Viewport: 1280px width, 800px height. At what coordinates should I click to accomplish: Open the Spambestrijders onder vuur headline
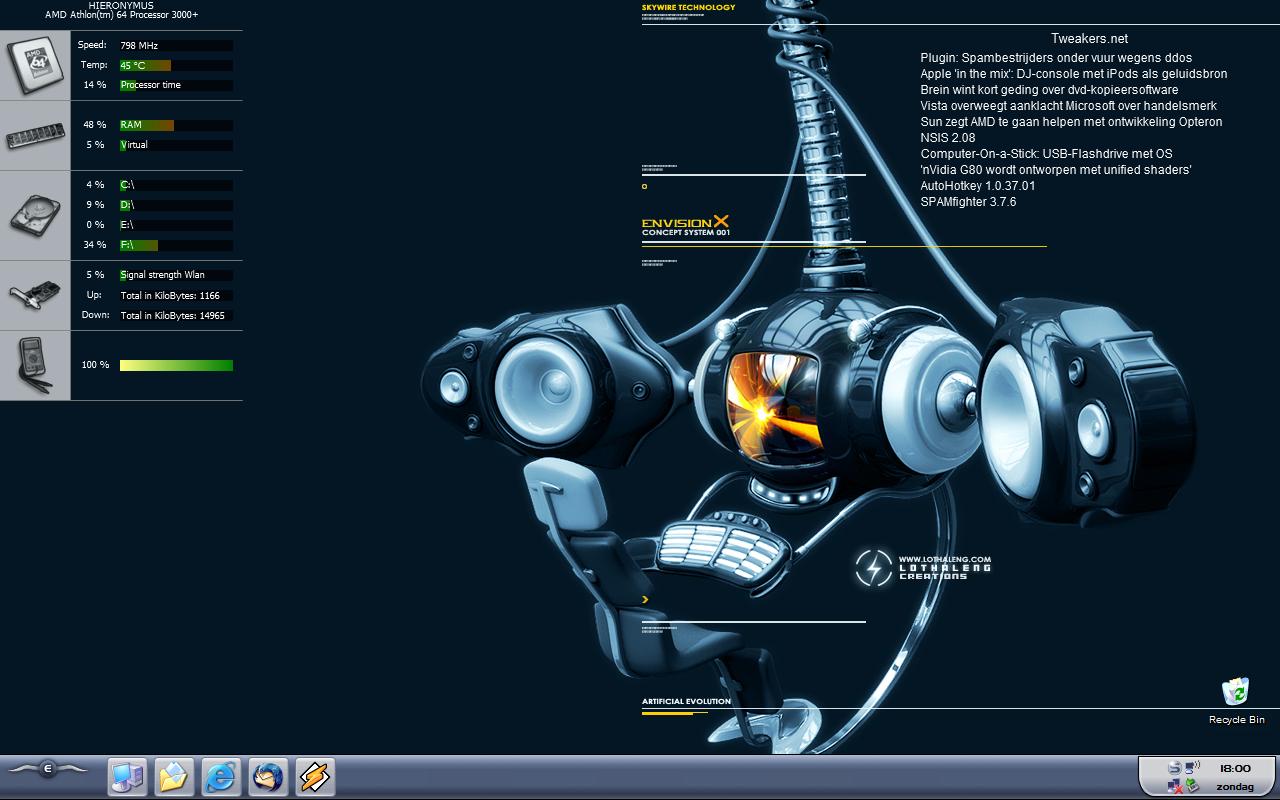tap(1056, 58)
